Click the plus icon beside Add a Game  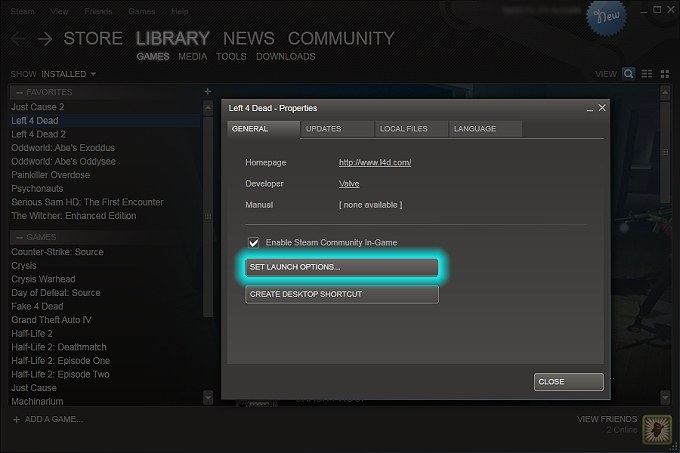click(16, 420)
